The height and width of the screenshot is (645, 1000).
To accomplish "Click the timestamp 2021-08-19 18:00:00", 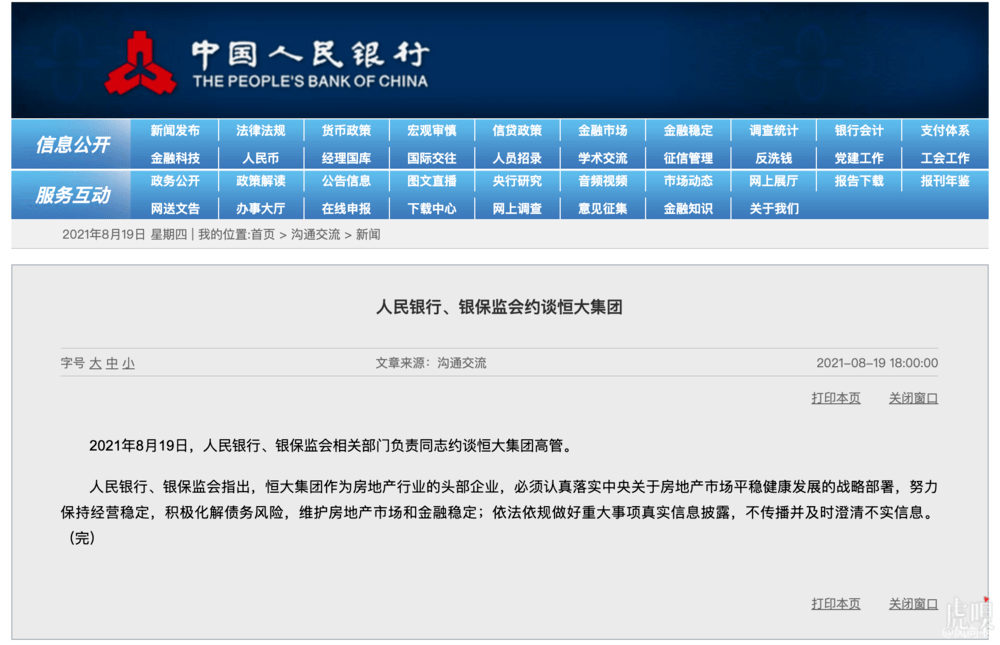I will [x=877, y=363].
